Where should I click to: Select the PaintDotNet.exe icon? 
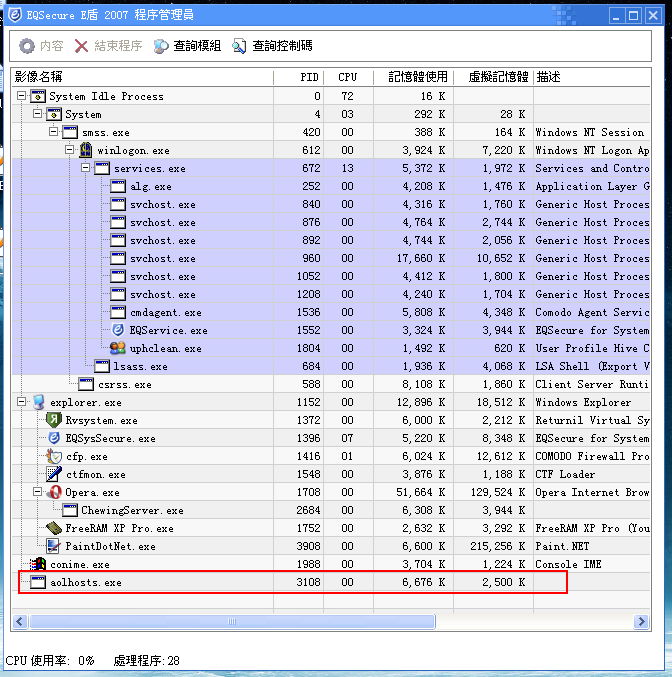tap(54, 546)
